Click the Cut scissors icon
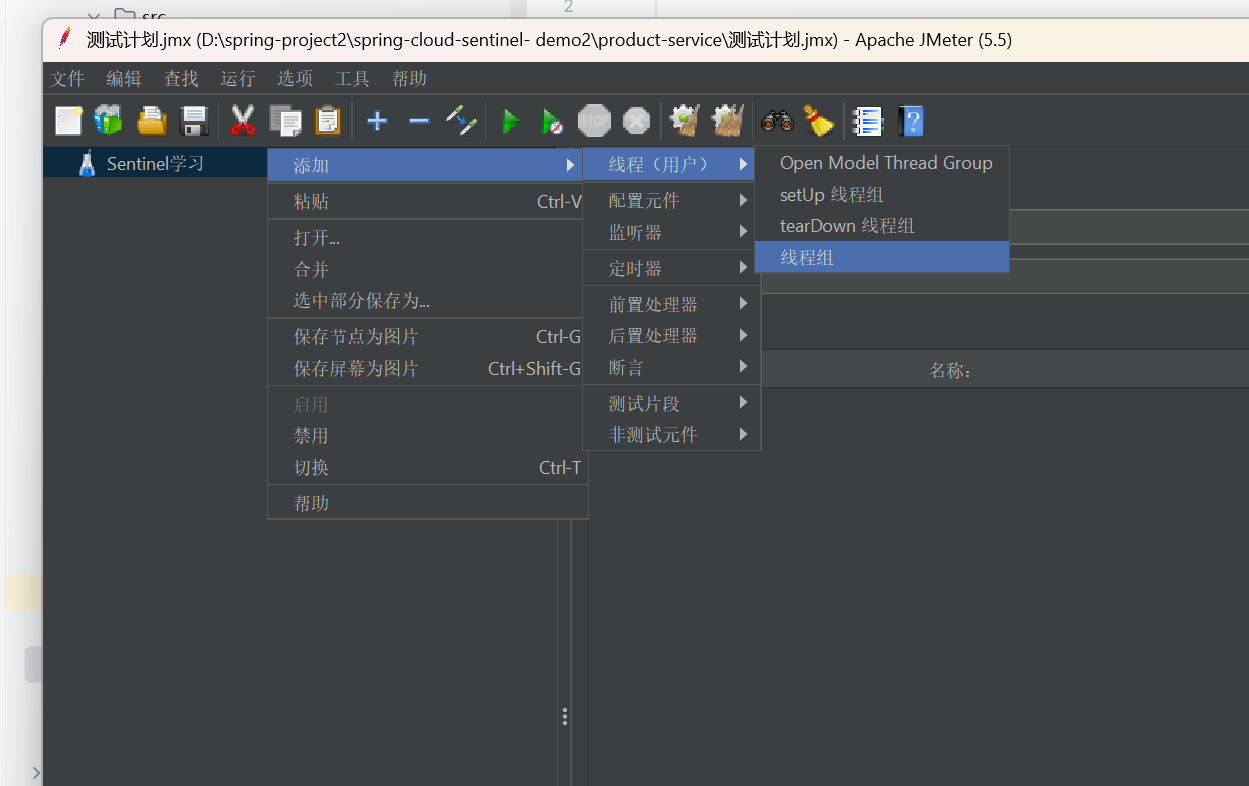This screenshot has height=786, width=1249. [x=242, y=121]
